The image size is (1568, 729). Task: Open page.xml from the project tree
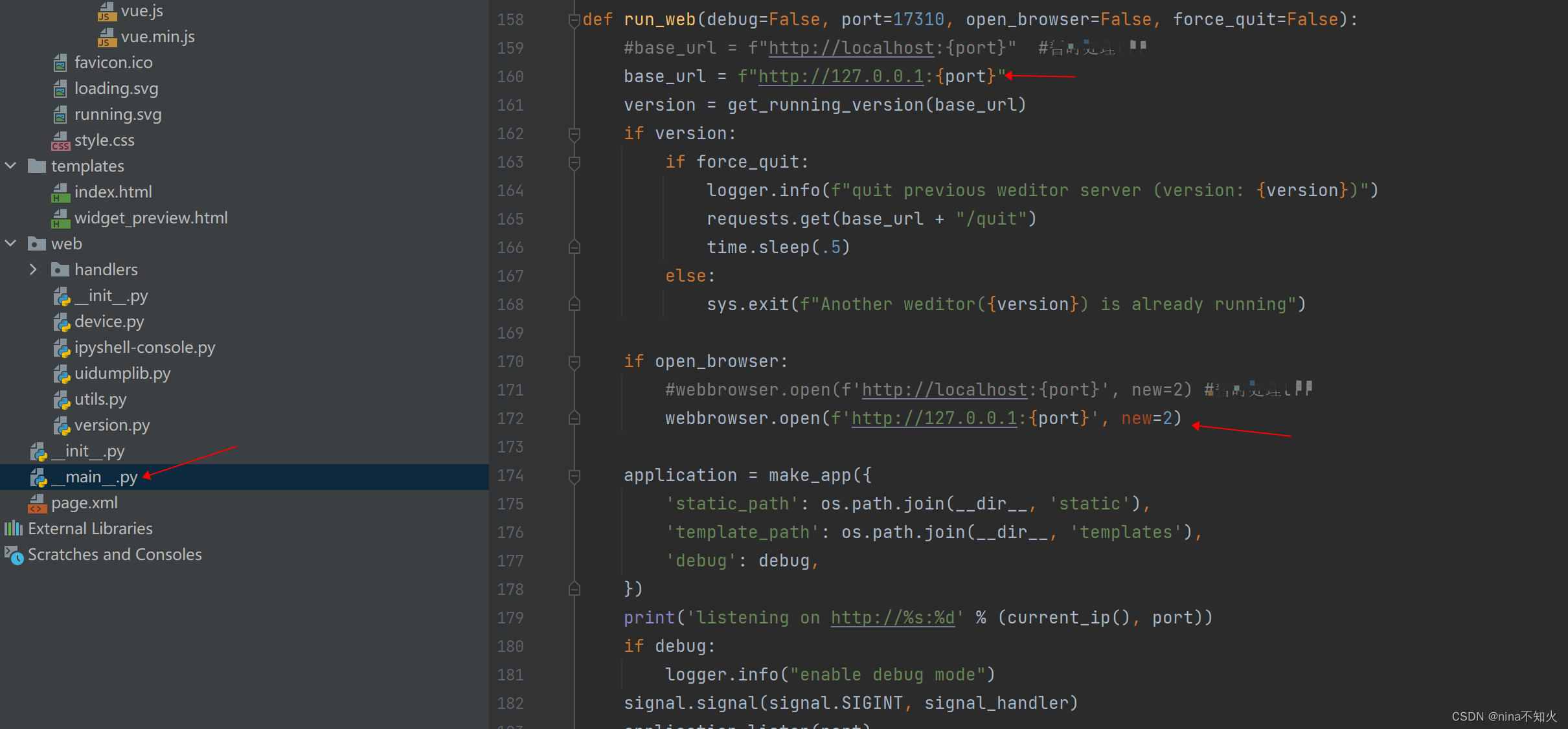[85, 503]
